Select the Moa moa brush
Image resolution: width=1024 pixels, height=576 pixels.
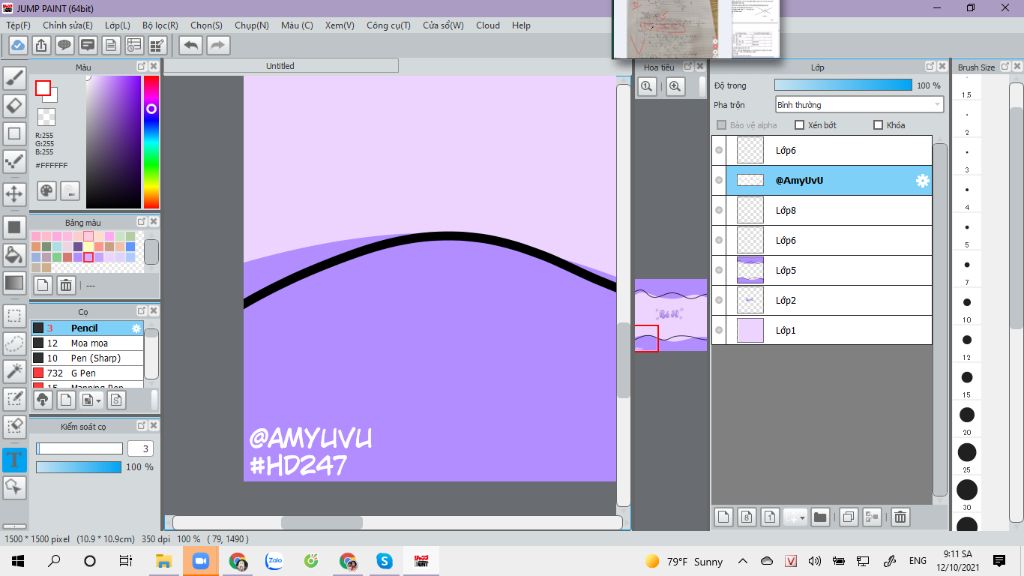click(87, 343)
